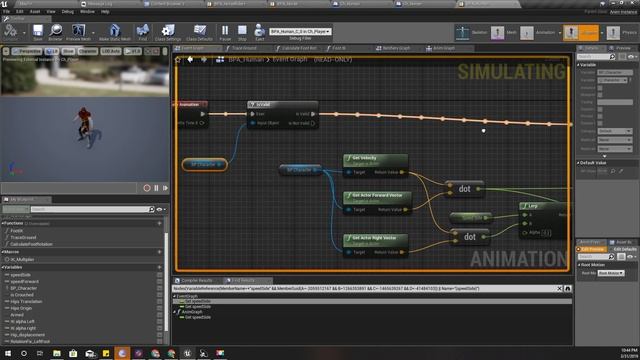Open the Asset menu
640x360 pixels.
pos(35,12)
